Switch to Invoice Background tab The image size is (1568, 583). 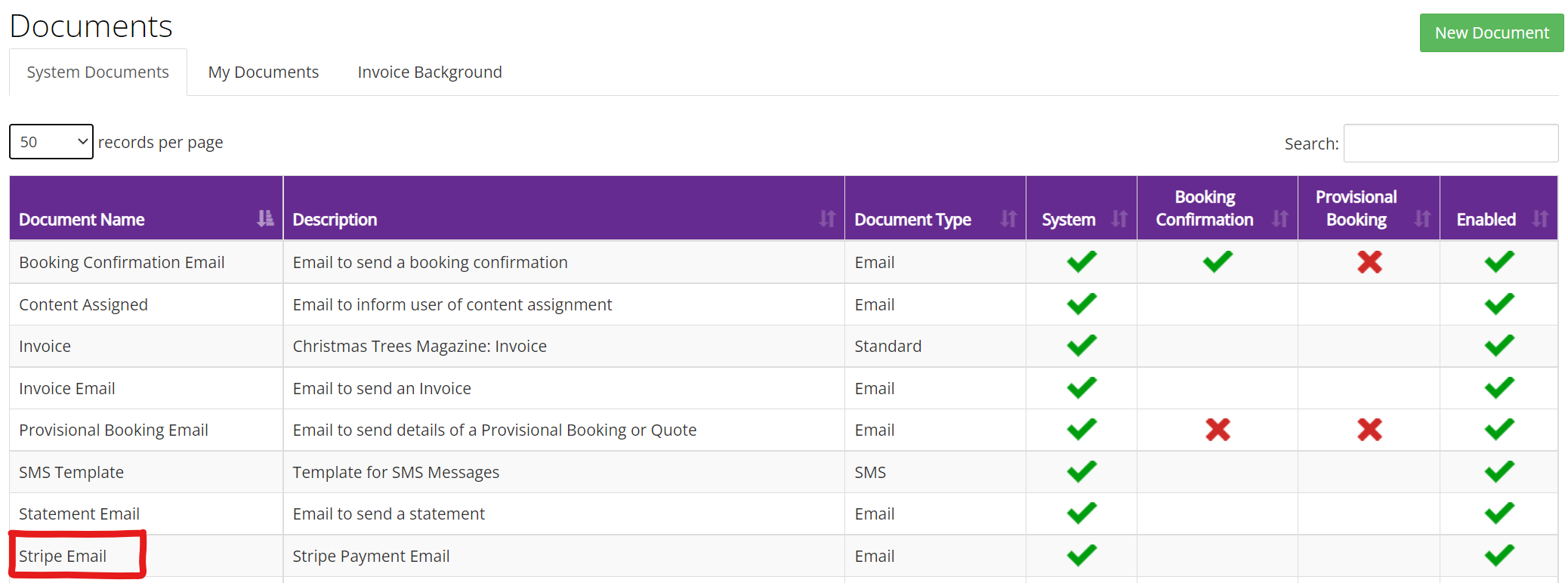coord(430,72)
